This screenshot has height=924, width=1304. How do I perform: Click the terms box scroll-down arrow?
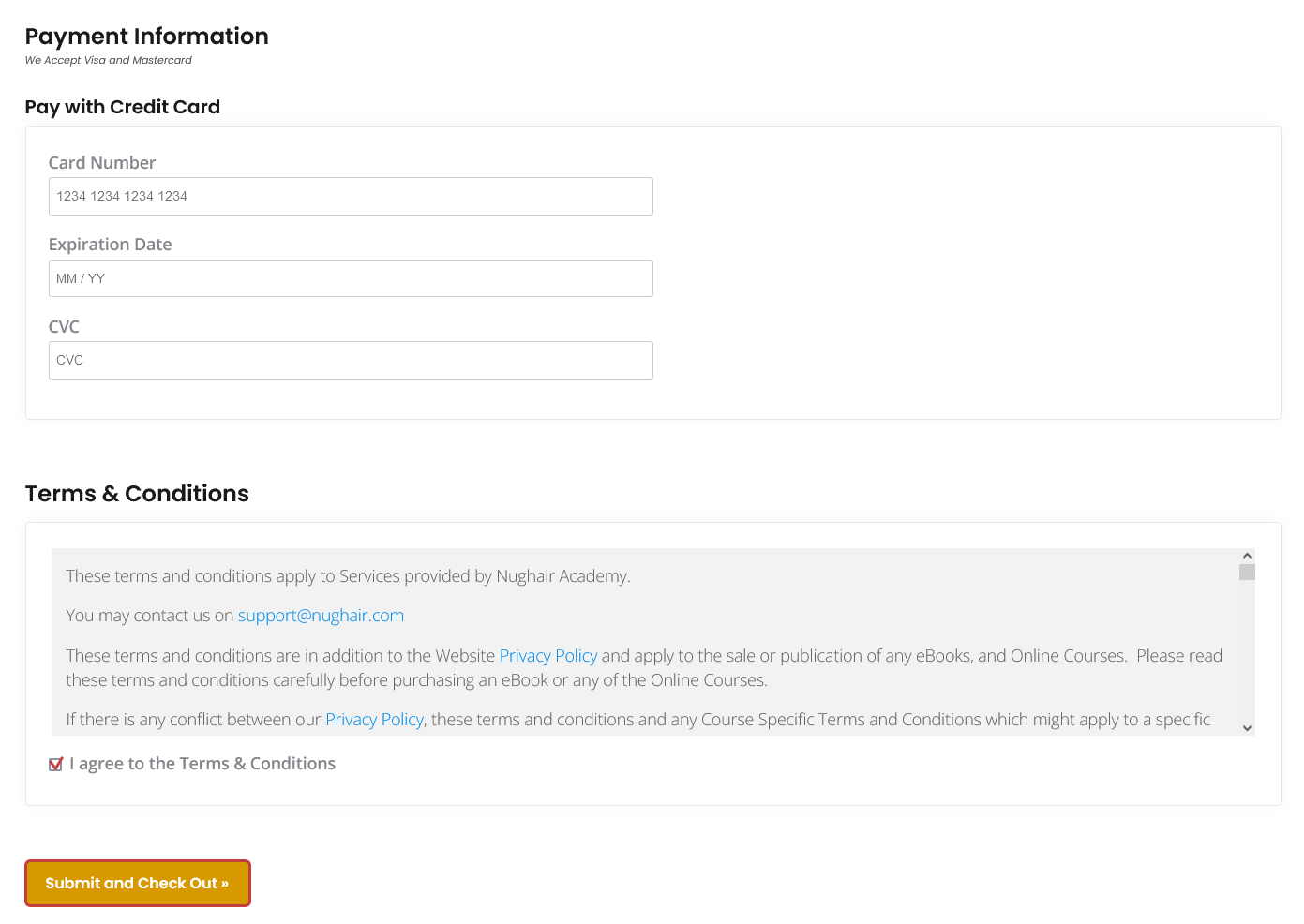coord(1247,728)
